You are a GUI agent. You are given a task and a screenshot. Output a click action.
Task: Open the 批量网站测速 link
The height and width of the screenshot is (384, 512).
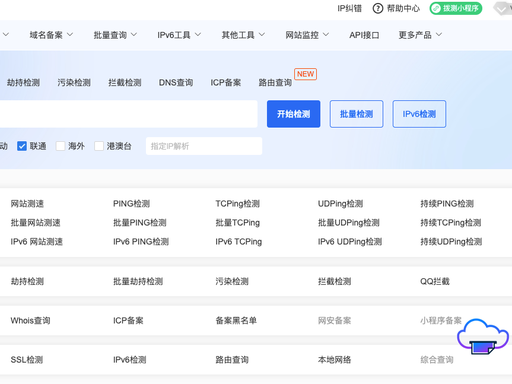coord(35,223)
